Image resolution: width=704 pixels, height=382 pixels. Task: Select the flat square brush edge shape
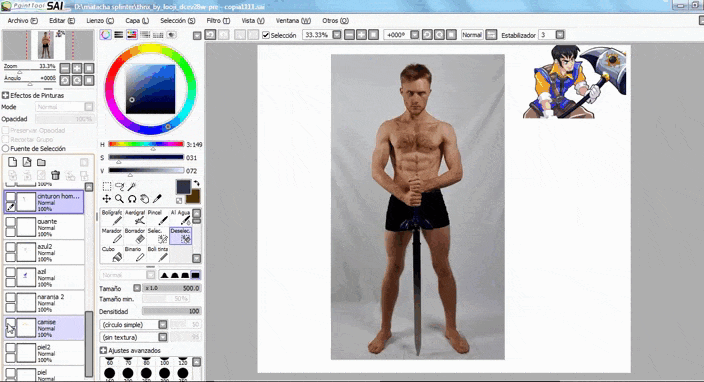coord(195,275)
